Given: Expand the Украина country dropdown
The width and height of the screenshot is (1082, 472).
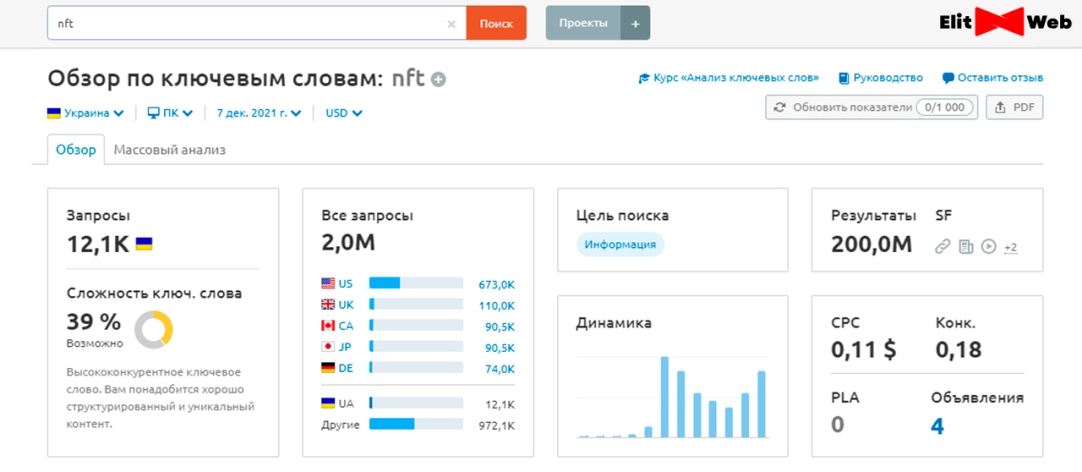Looking at the screenshot, I should click(86, 112).
